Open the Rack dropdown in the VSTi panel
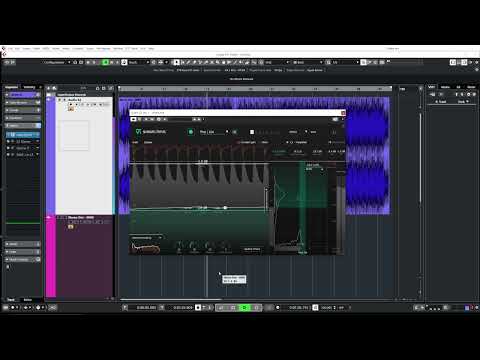Viewport: 480px width, 360px height. 463,102
